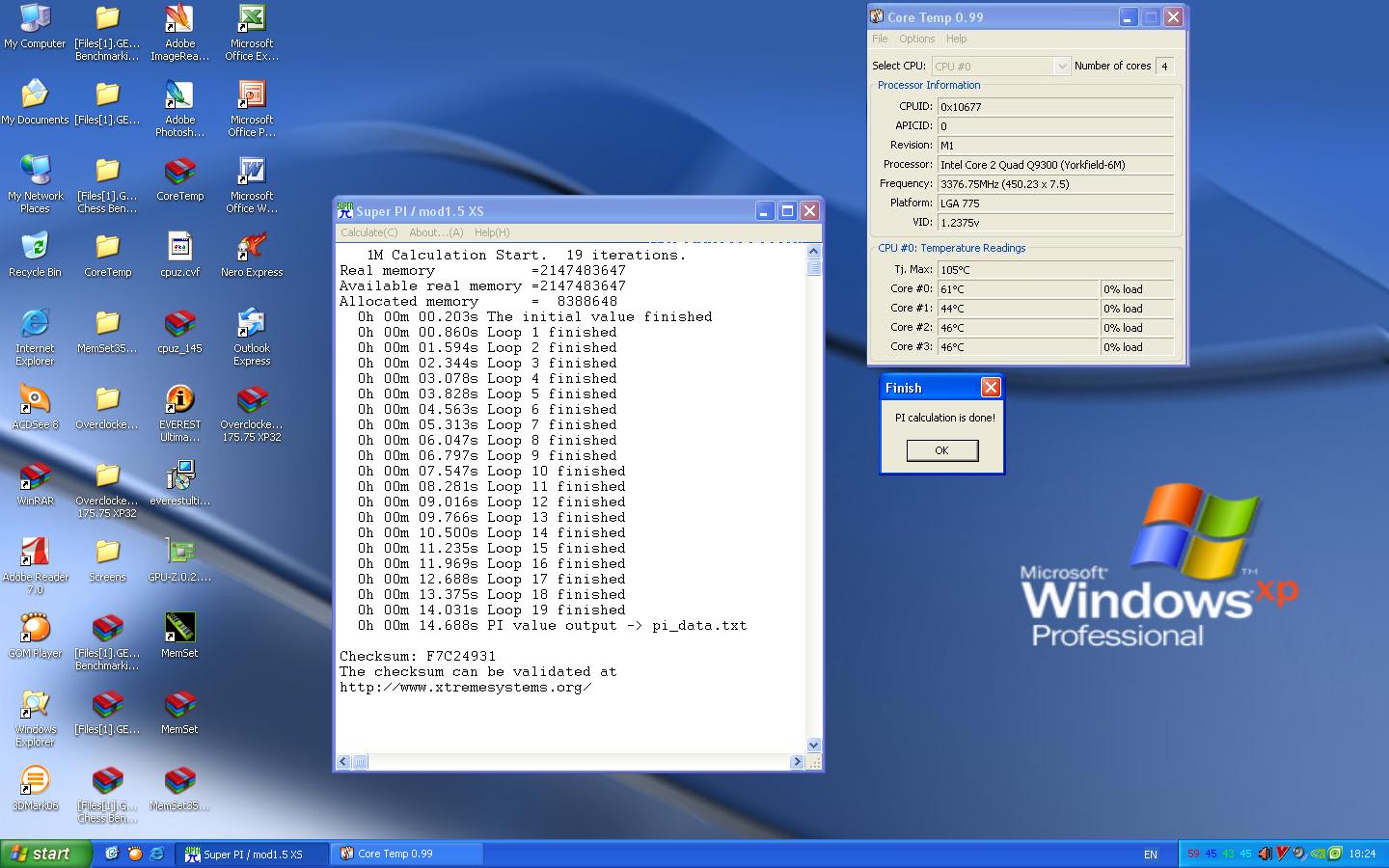Select Internet Explorer desktop shortcut
The width and height of the screenshot is (1389, 868).
coord(35,336)
